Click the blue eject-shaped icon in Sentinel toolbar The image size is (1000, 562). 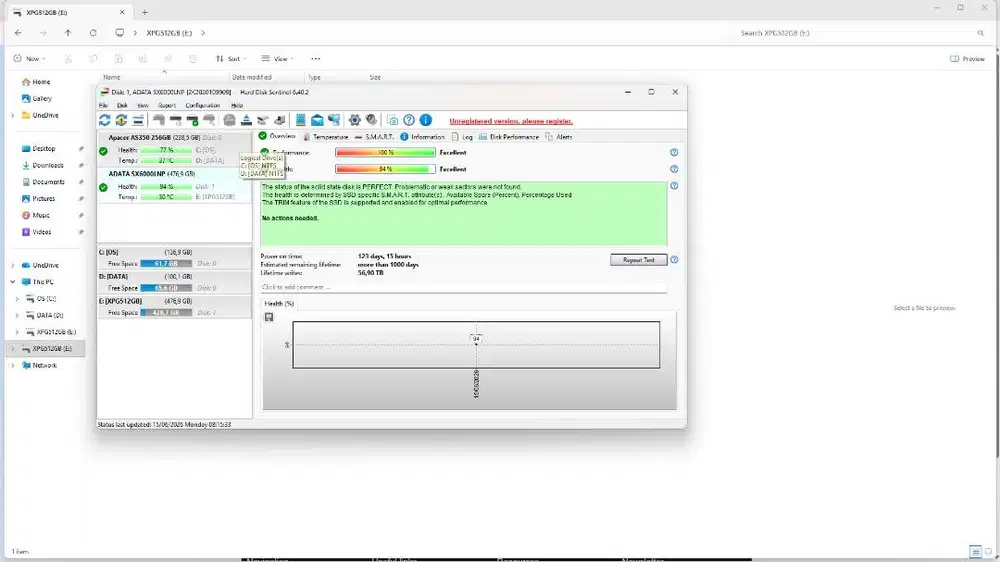pyautogui.click(x=246, y=120)
